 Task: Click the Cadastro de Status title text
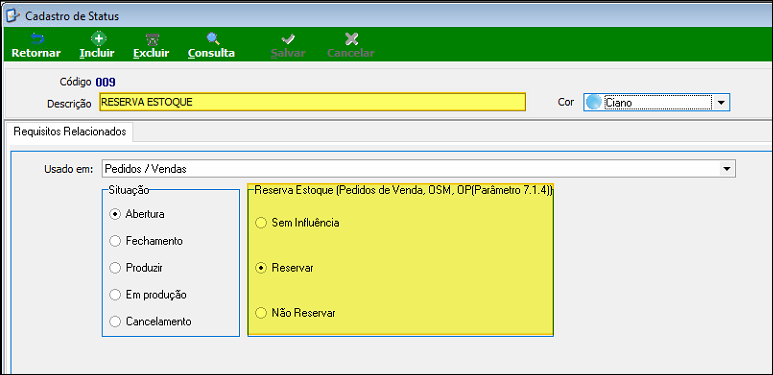coord(72,16)
